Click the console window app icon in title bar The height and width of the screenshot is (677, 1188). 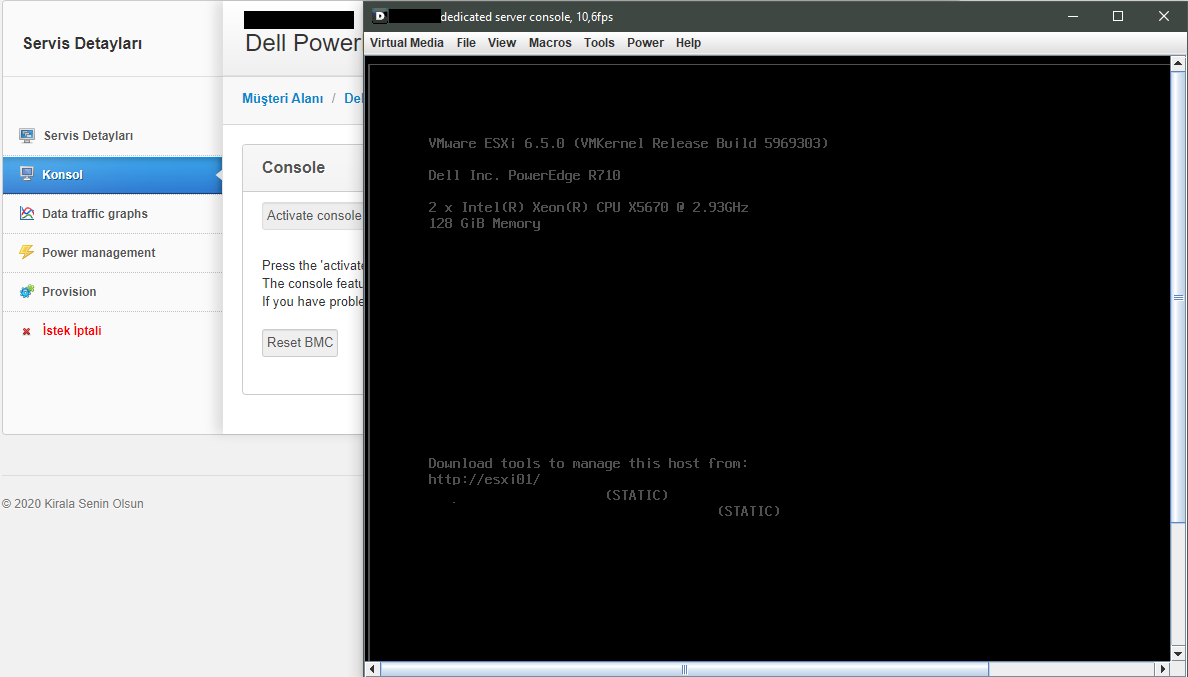[x=380, y=16]
